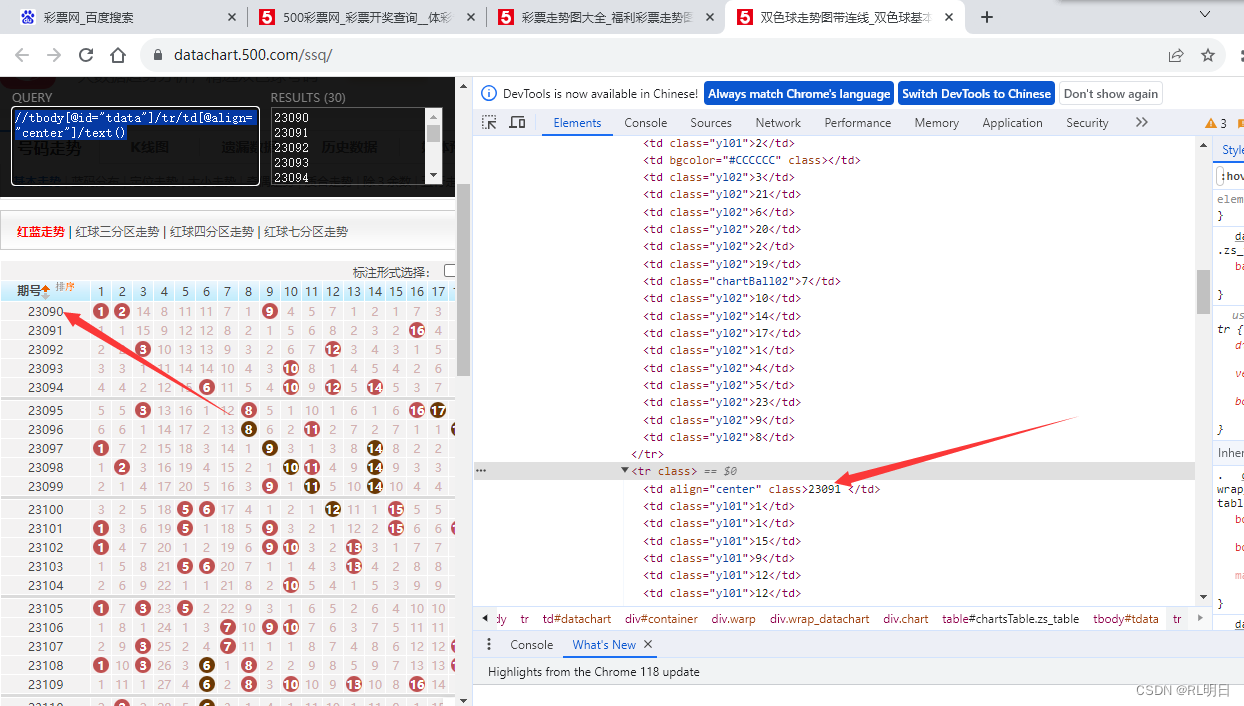The height and width of the screenshot is (706, 1244).
Task: Open the 红球七分区走势 link
Action: (306, 231)
